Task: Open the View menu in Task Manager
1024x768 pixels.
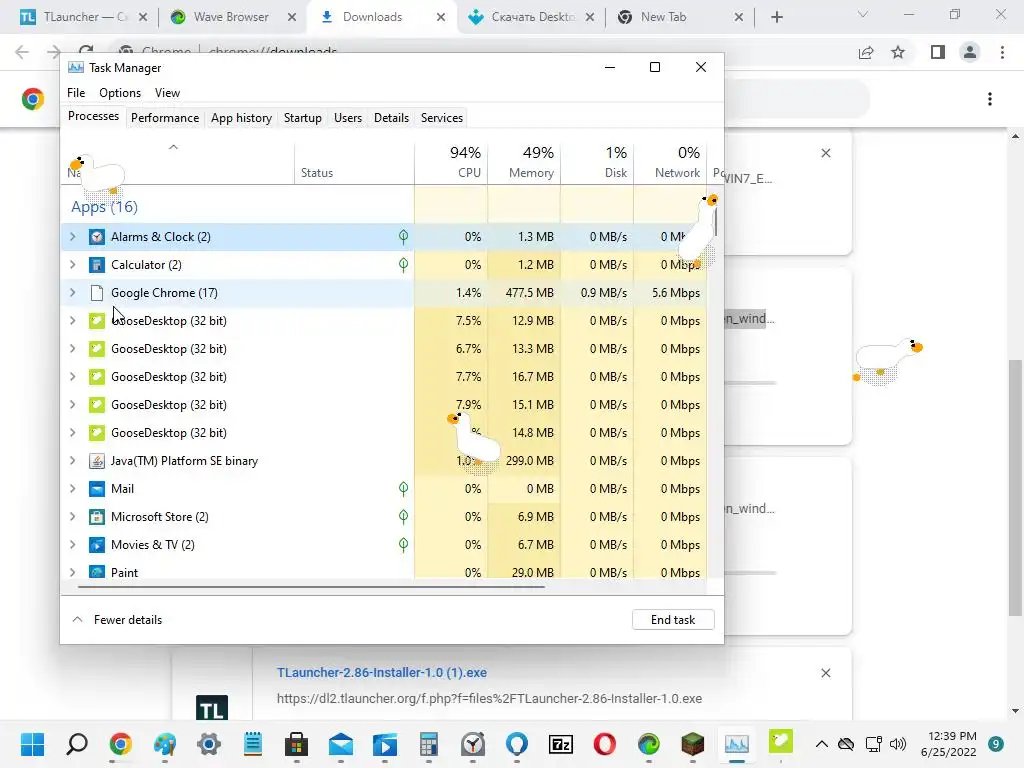Action: click(x=167, y=93)
